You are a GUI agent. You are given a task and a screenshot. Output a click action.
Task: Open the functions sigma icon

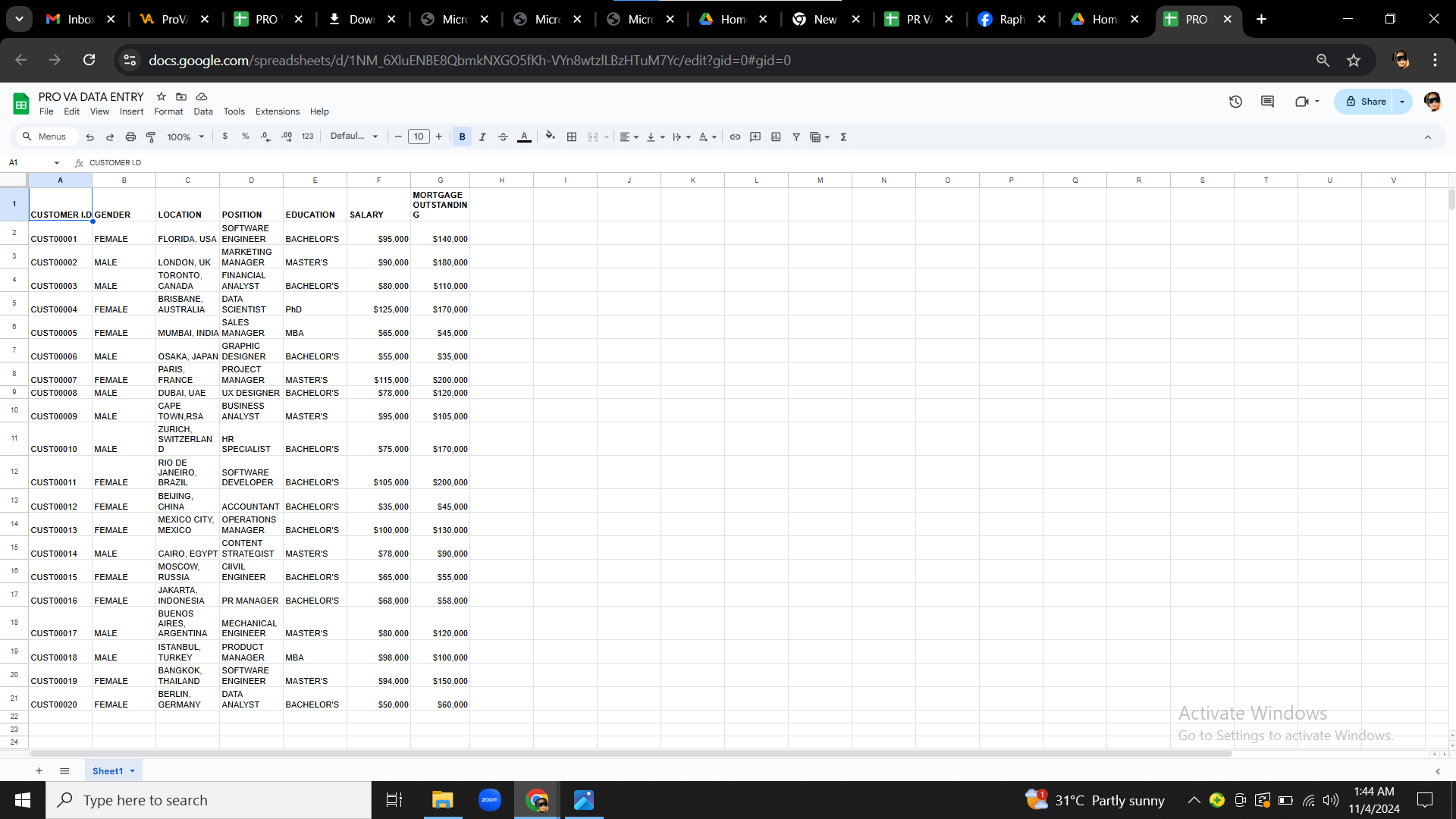[843, 137]
